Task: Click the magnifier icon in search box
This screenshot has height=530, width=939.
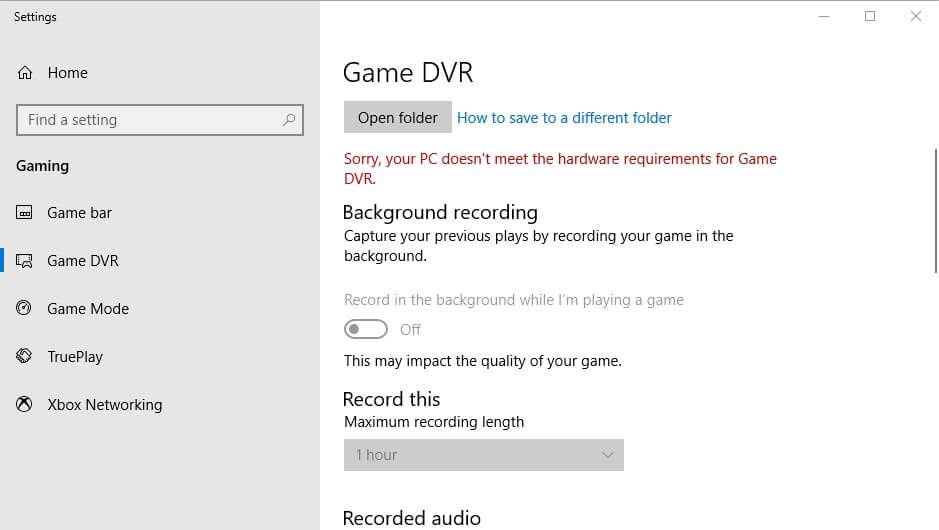Action: pyautogui.click(x=289, y=120)
